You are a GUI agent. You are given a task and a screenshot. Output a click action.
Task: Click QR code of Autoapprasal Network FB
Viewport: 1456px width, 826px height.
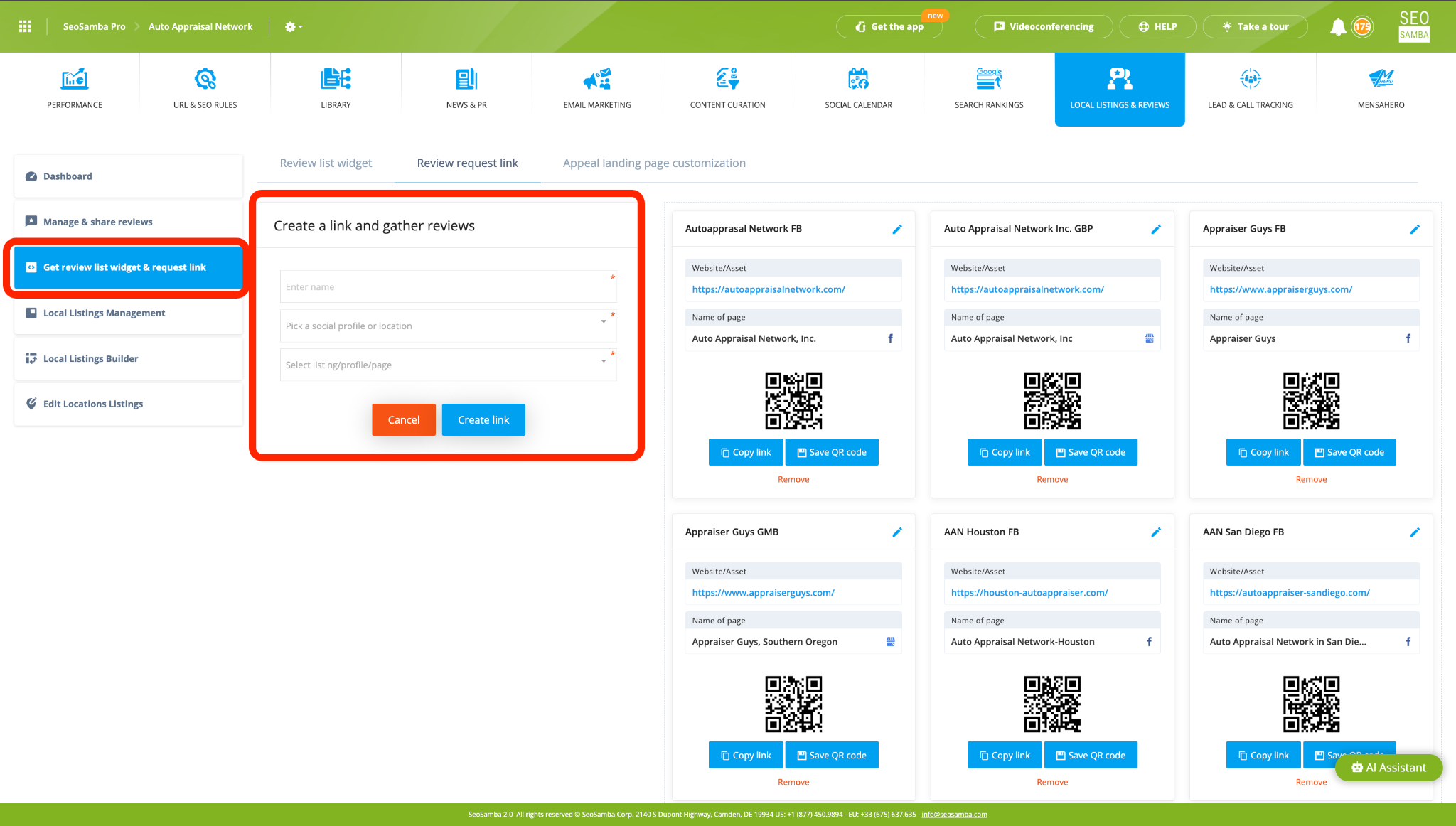point(793,401)
